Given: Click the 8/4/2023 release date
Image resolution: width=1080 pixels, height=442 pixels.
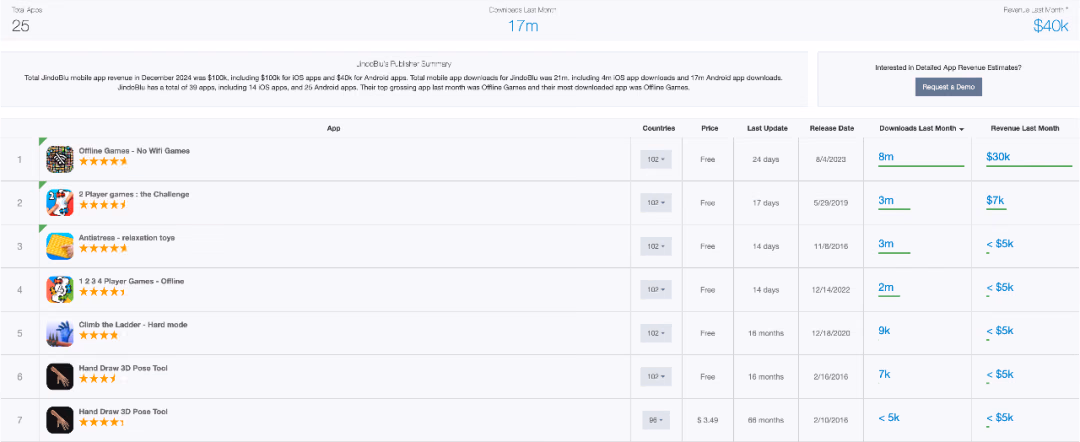Looking at the screenshot, I should [x=831, y=159].
